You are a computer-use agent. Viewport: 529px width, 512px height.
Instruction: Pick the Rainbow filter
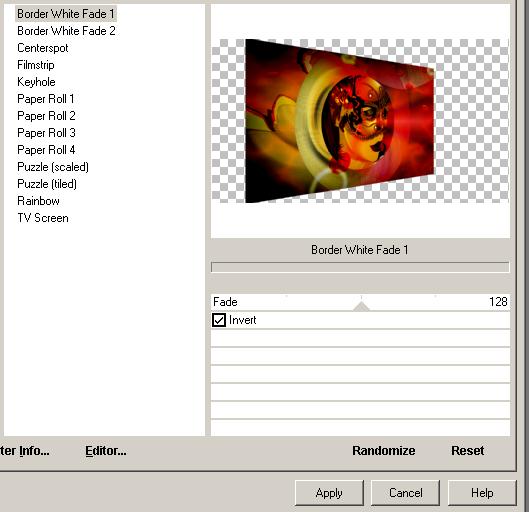coord(38,201)
